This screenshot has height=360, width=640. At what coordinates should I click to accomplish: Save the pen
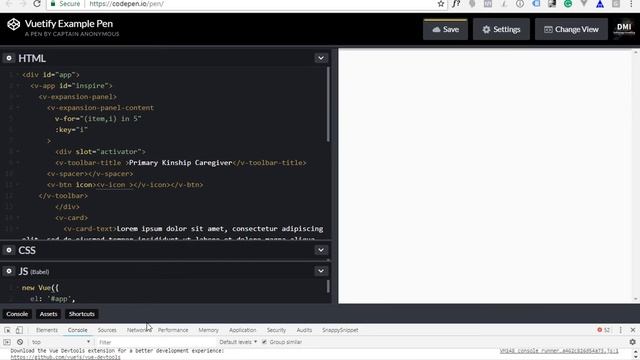coord(445,29)
